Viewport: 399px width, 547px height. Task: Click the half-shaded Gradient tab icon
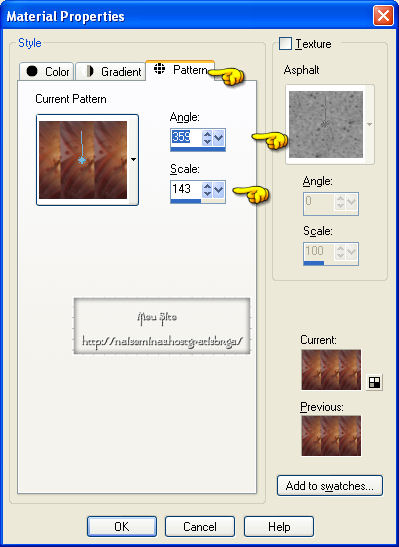tap(90, 71)
